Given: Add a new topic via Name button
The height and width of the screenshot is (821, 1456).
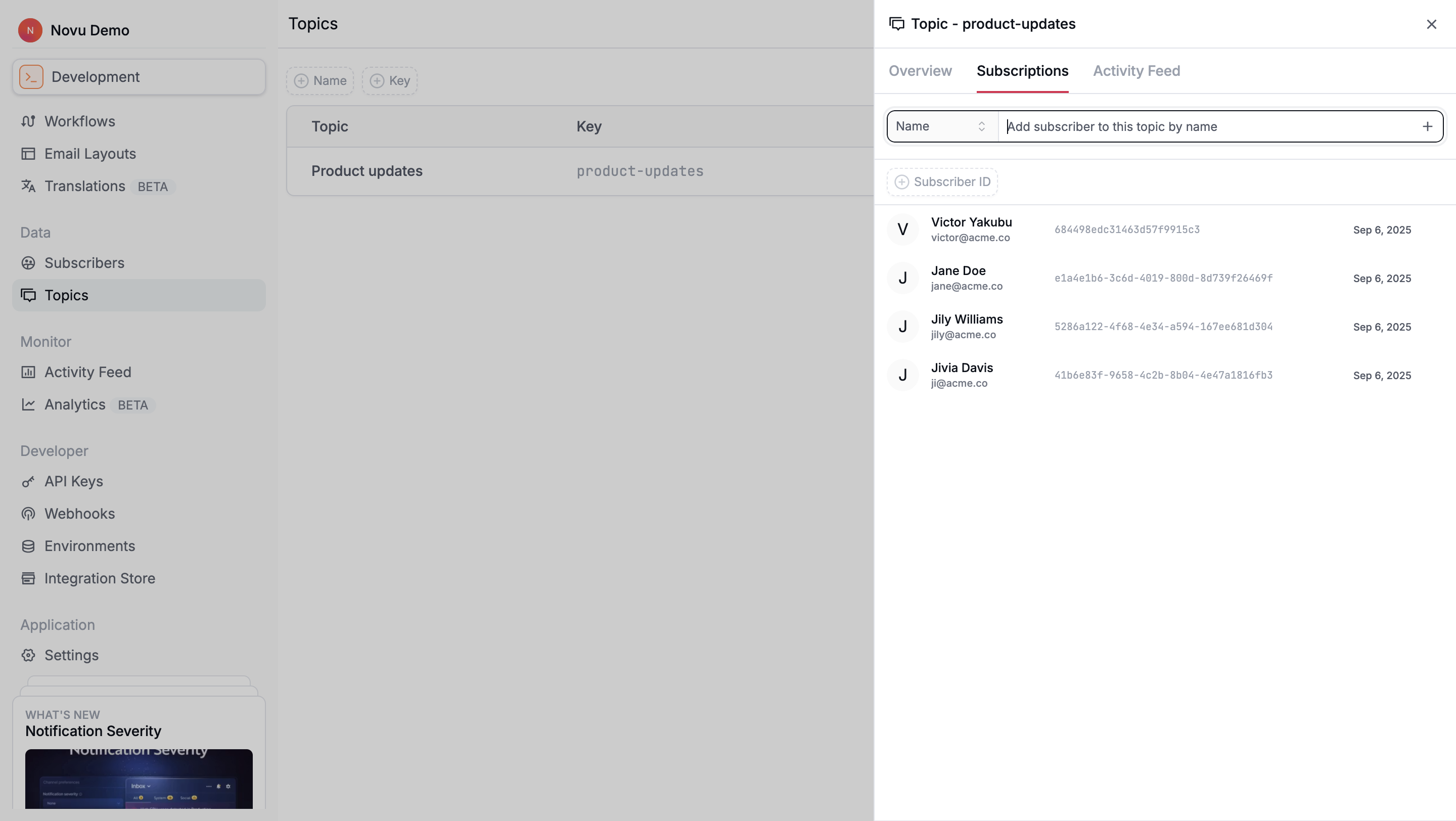Looking at the screenshot, I should (x=320, y=80).
